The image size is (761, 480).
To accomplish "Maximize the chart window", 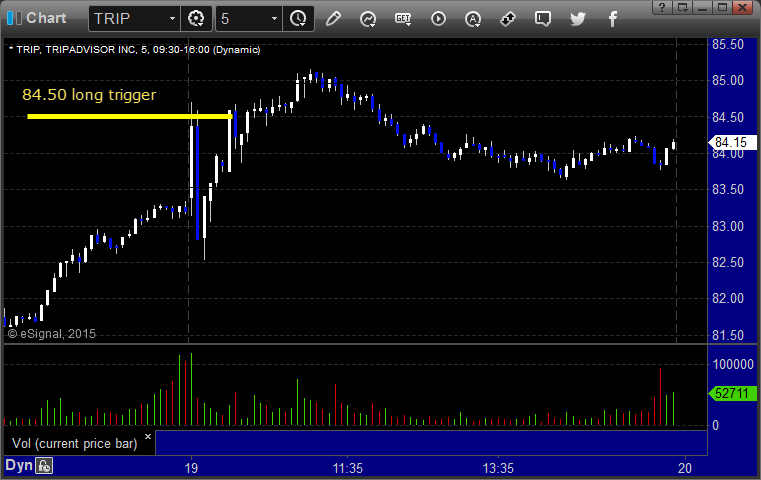I will (x=722, y=7).
